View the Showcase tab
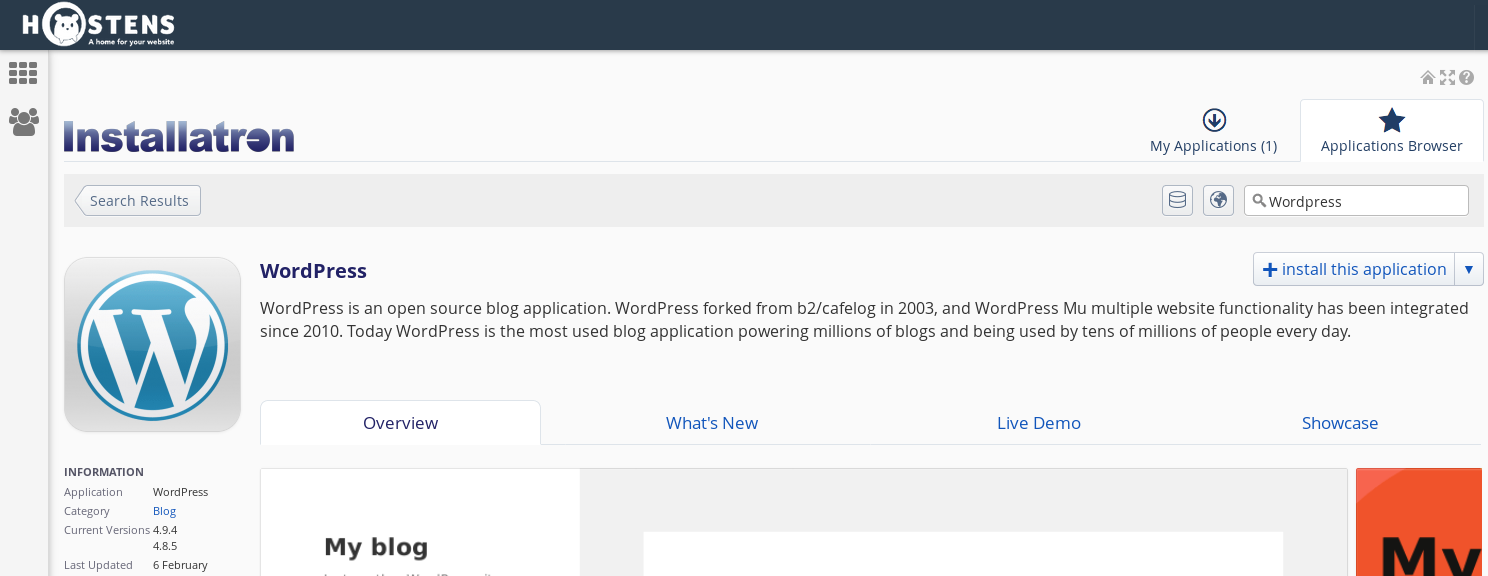This screenshot has height=576, width=1488. pos(1340,423)
